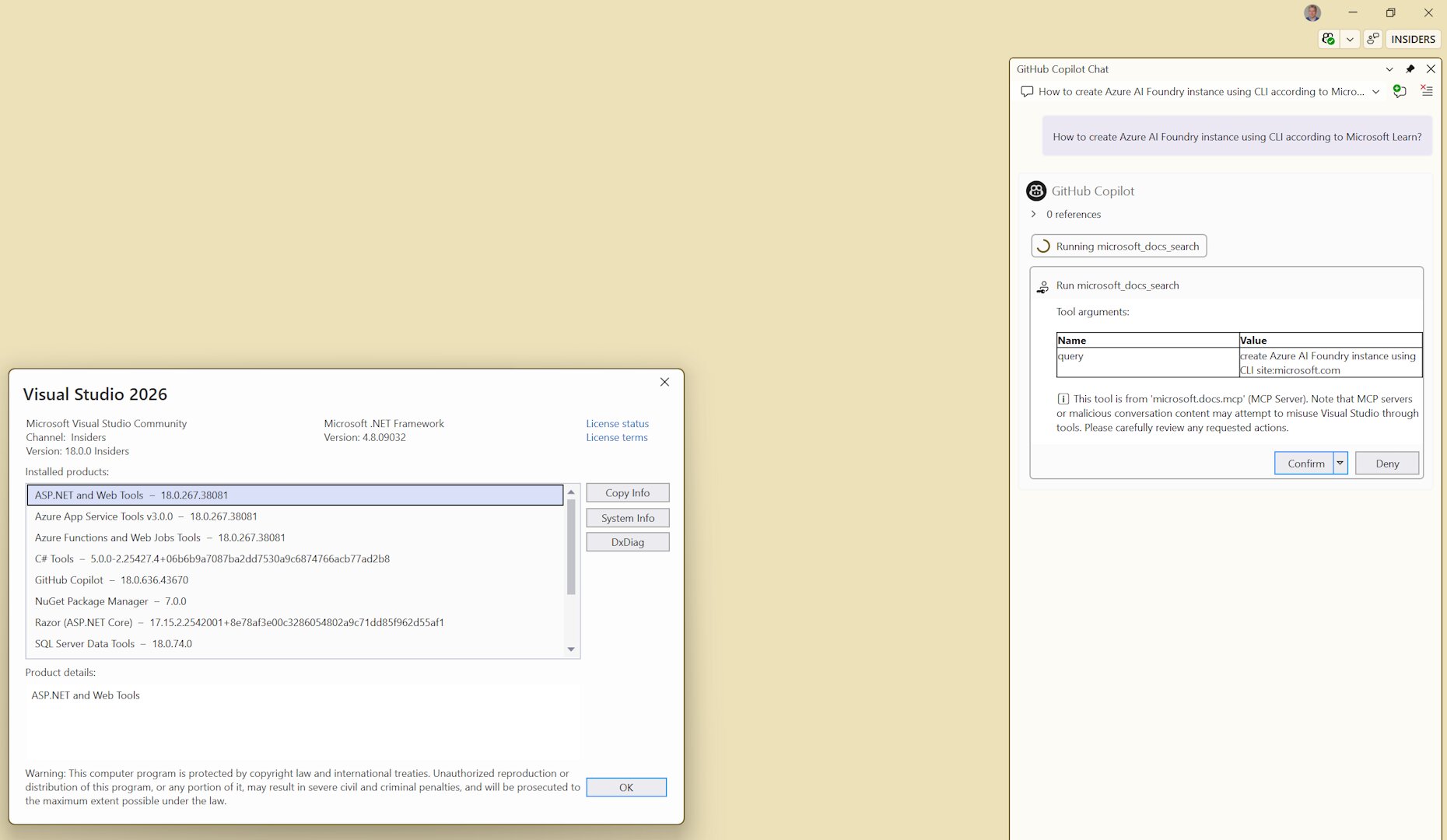Click the send feedback icon near INSIDERS
Viewport: 1447px width, 840px height.
coord(1372,39)
